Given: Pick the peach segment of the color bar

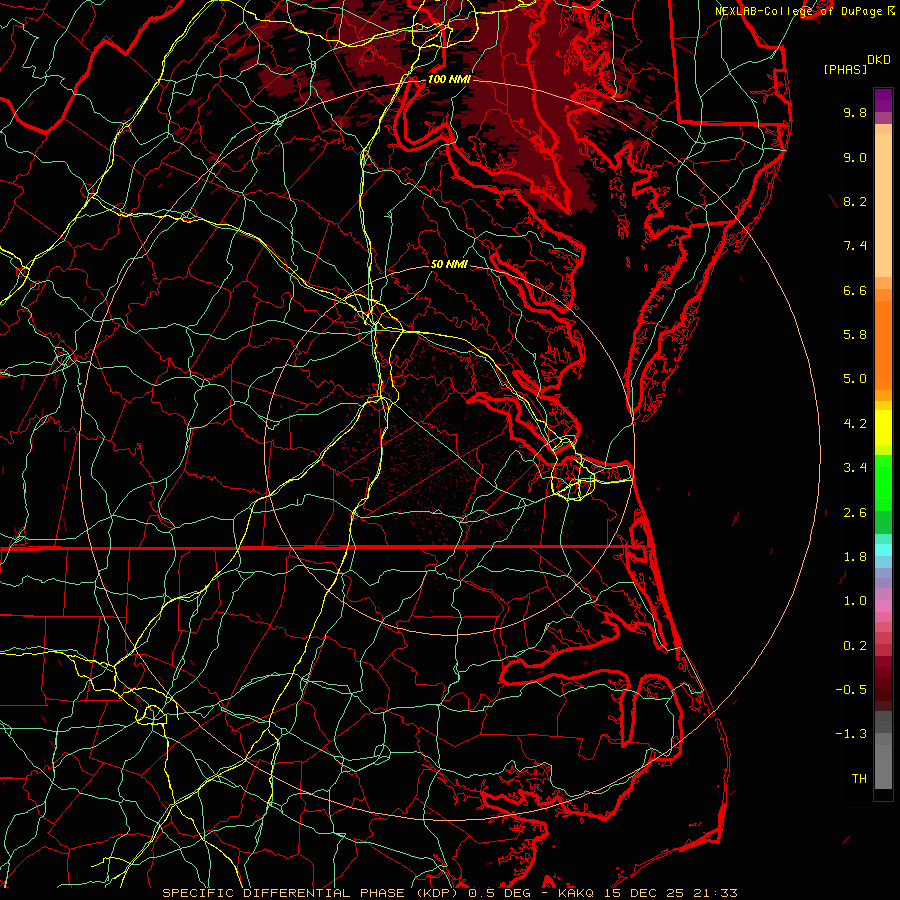Looking at the screenshot, I should coord(883,205).
